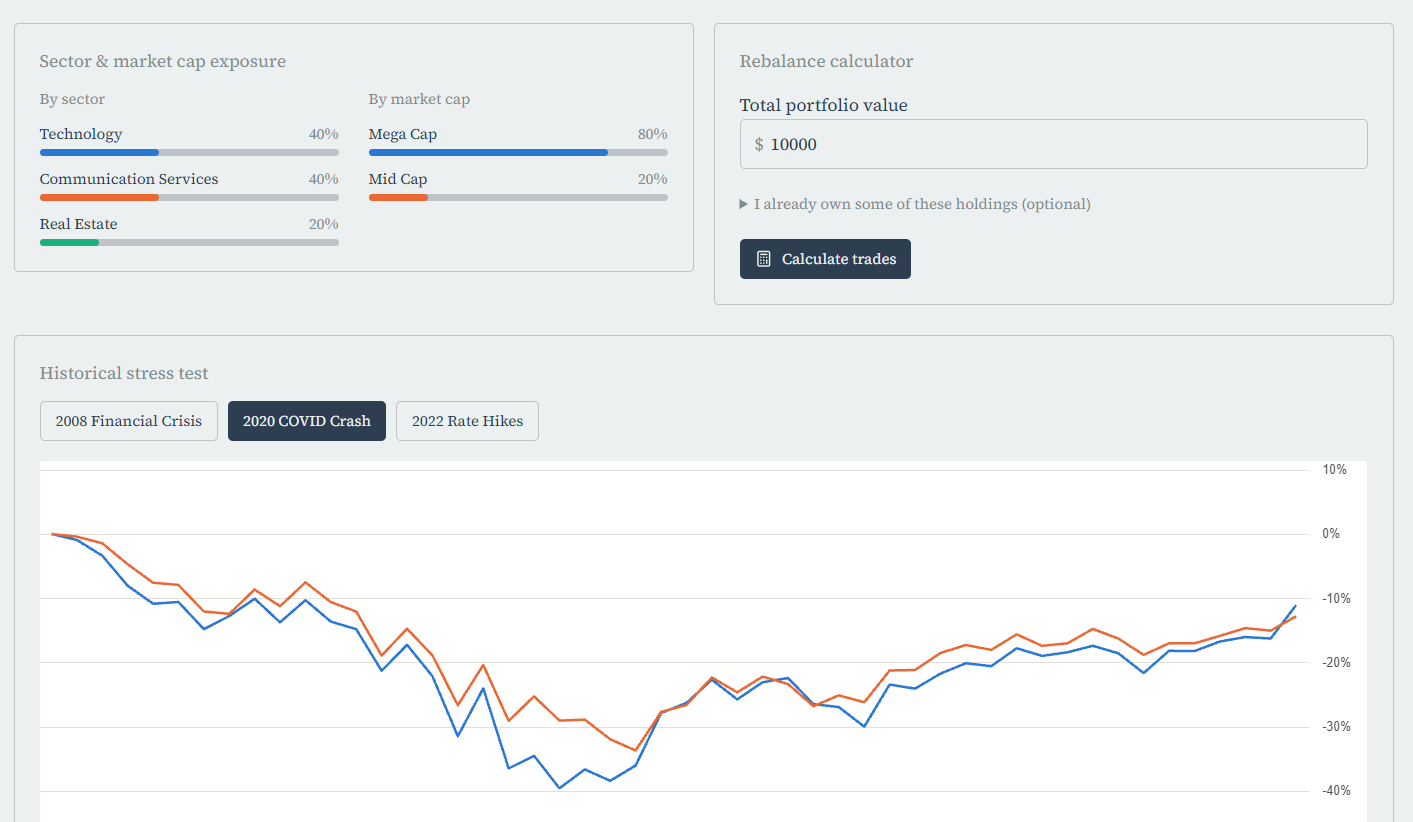Click the calculator icon in Calculate trades
1413x822 pixels.
(x=764, y=259)
